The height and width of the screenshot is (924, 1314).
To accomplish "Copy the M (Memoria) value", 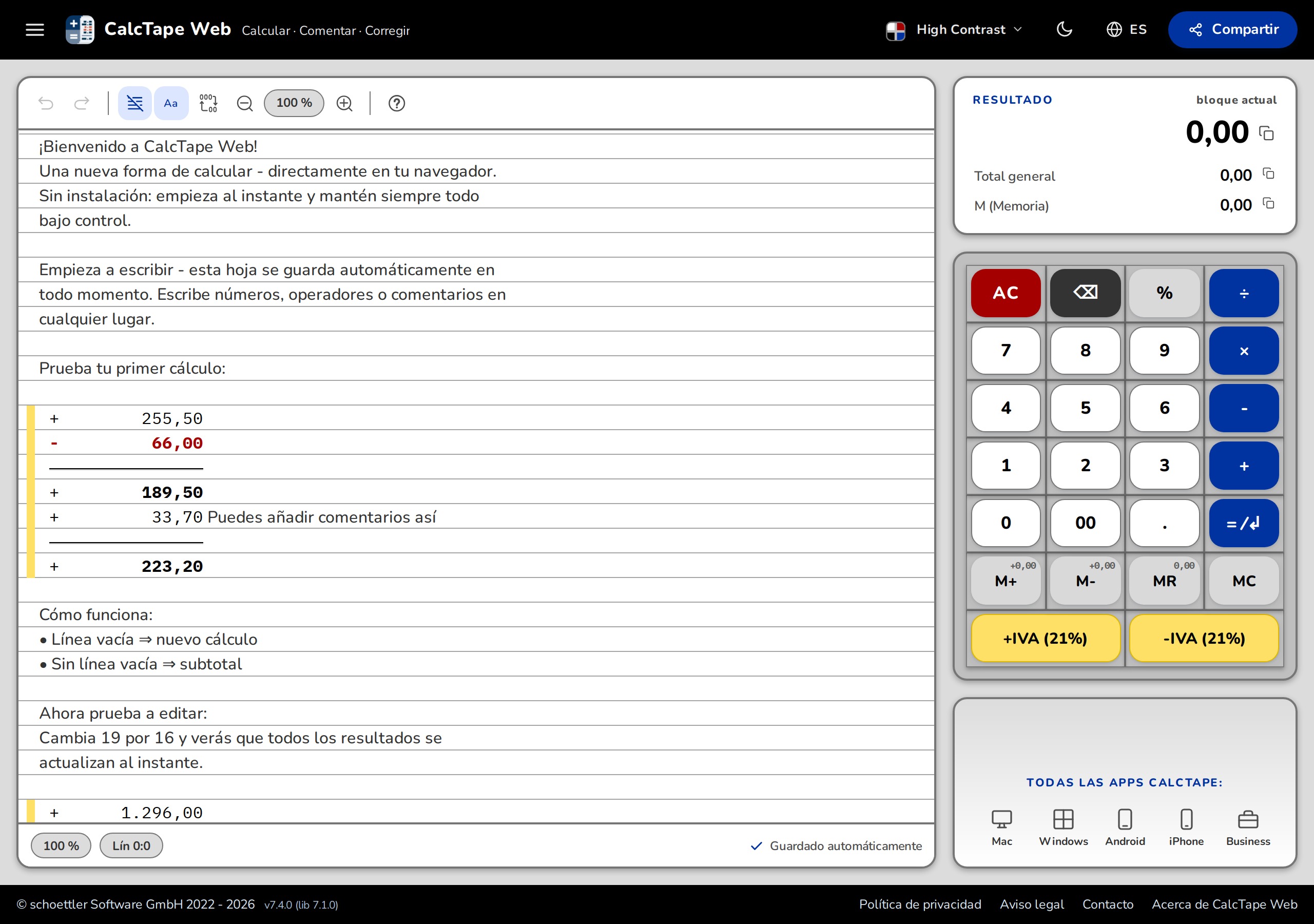I will pos(1268,203).
